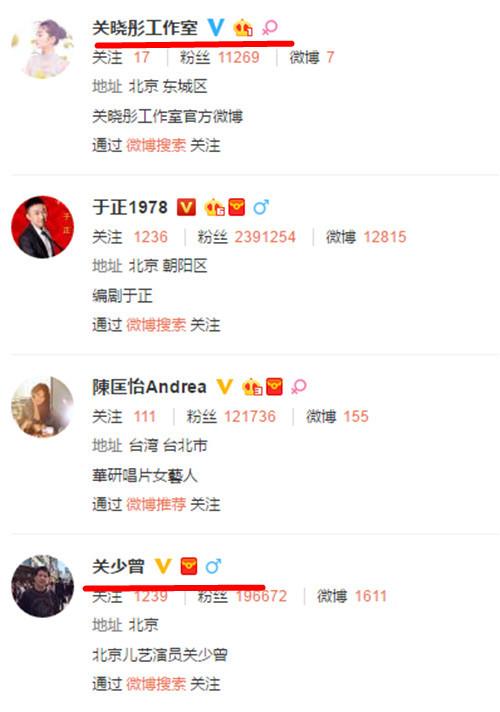Click red envelope icon next to 于正1978

237,208
